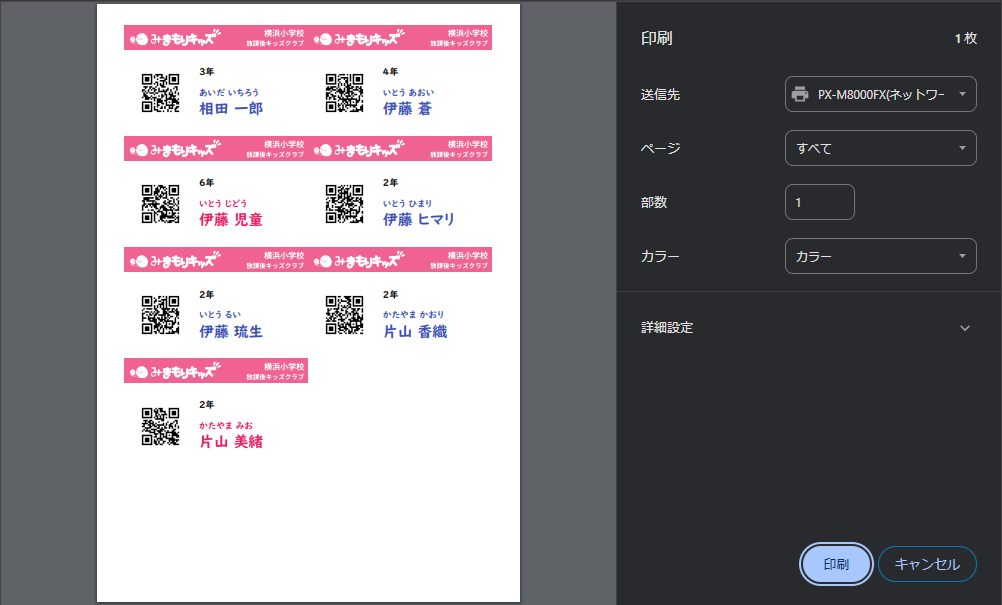Click the printer icon in destination box
1002x605 pixels.
[x=800, y=94]
